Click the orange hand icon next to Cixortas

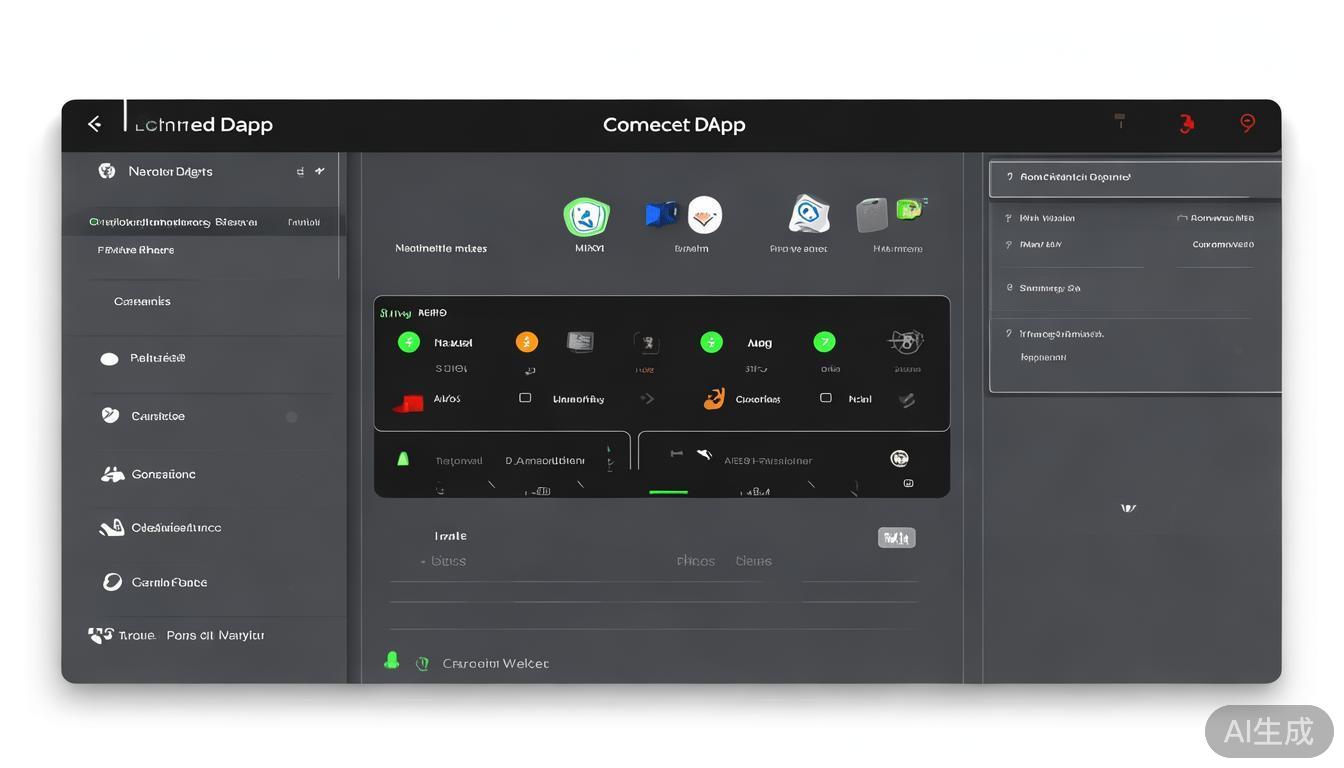pos(714,399)
